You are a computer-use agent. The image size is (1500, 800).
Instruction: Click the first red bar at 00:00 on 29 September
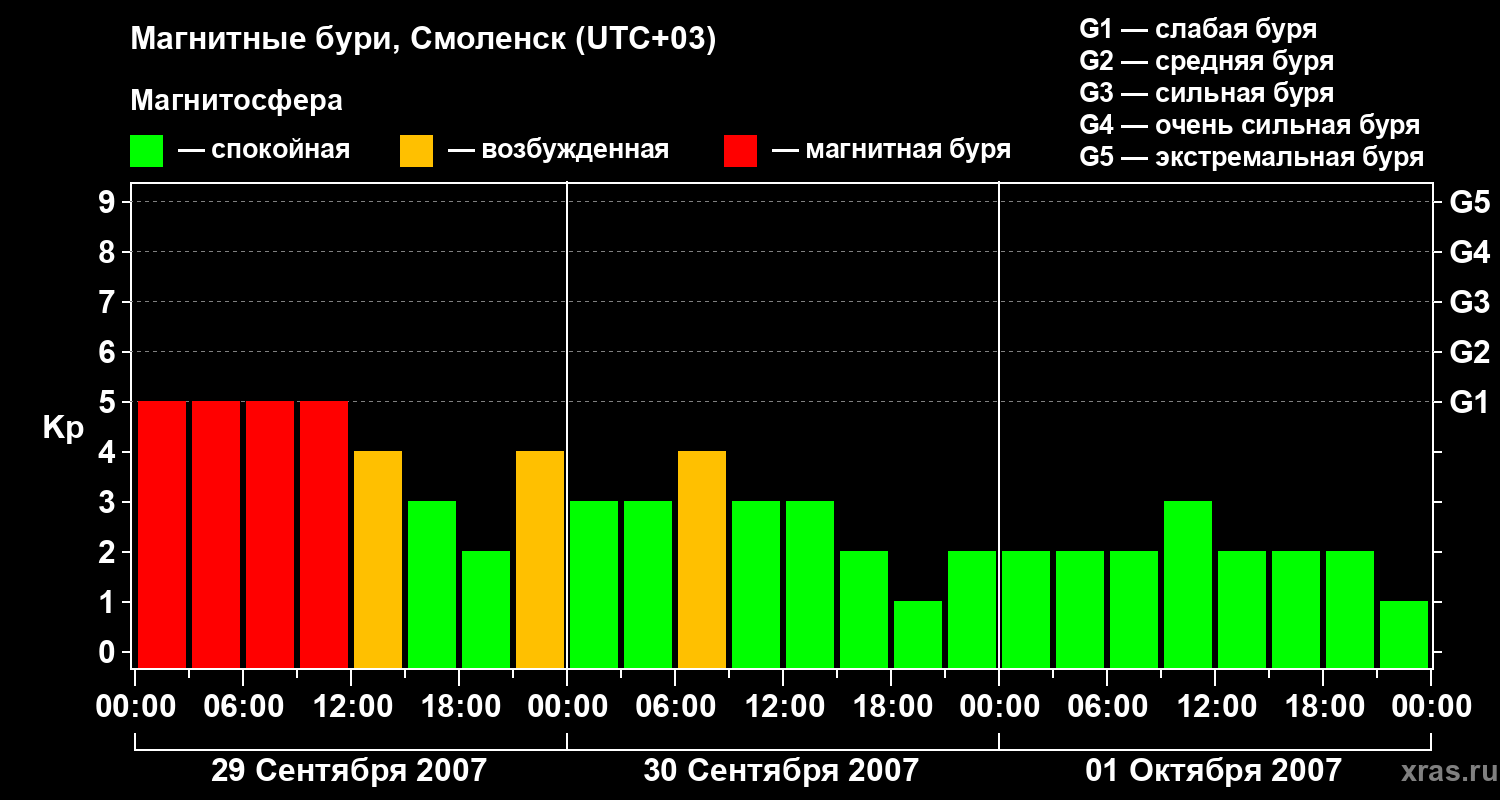[x=162, y=534]
